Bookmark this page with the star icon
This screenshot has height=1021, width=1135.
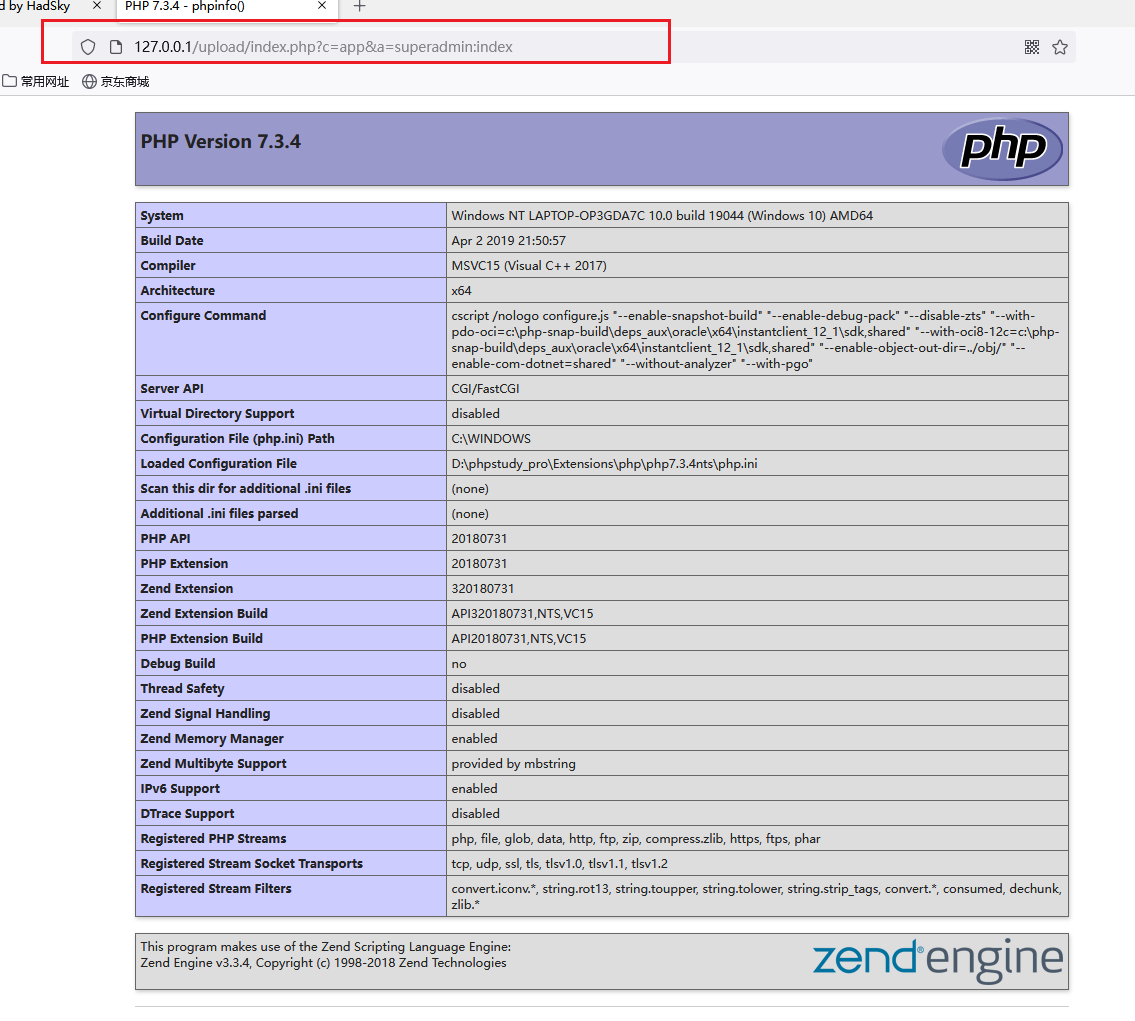click(x=1060, y=47)
